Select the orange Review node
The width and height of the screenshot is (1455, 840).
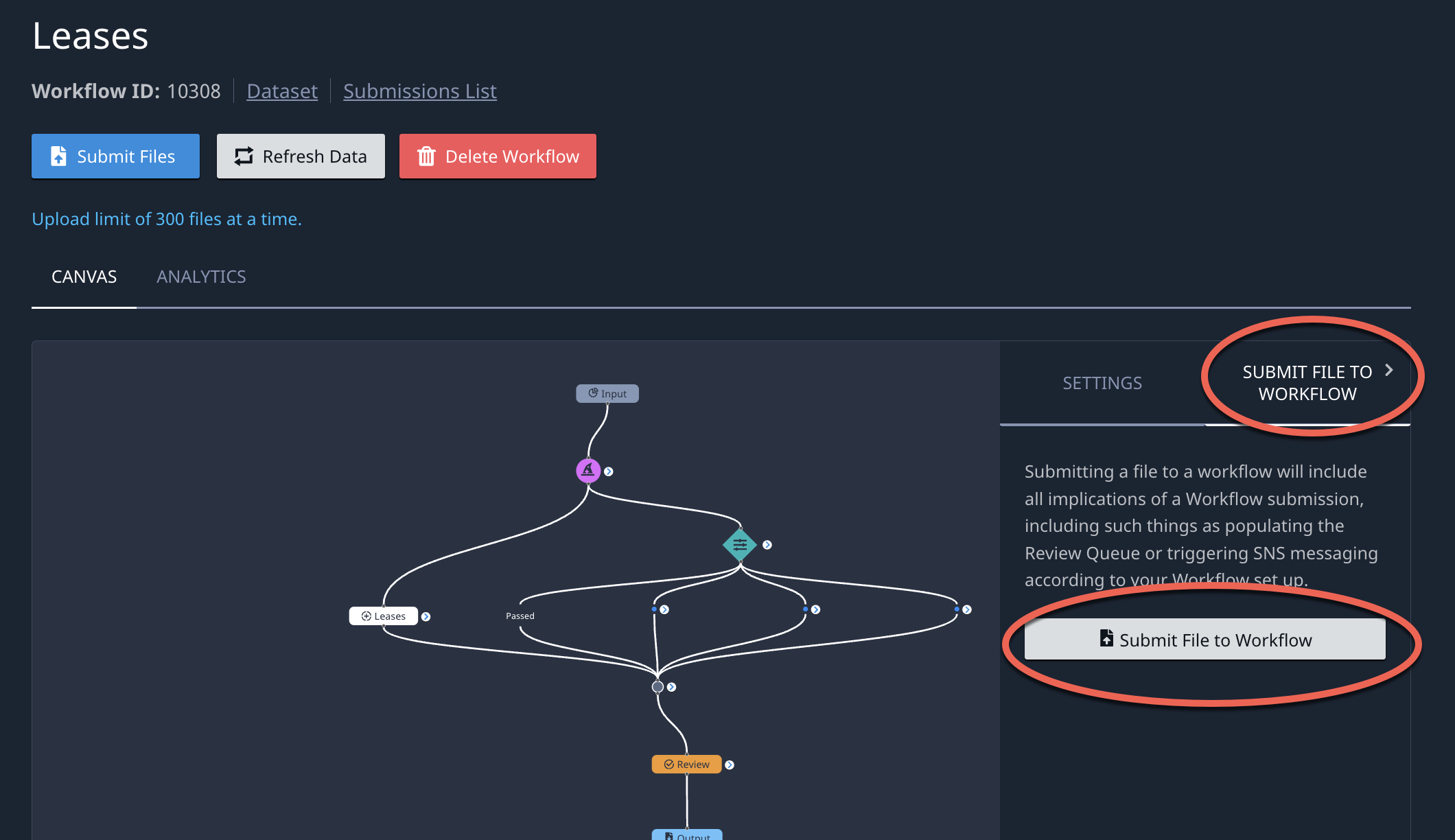click(x=686, y=765)
